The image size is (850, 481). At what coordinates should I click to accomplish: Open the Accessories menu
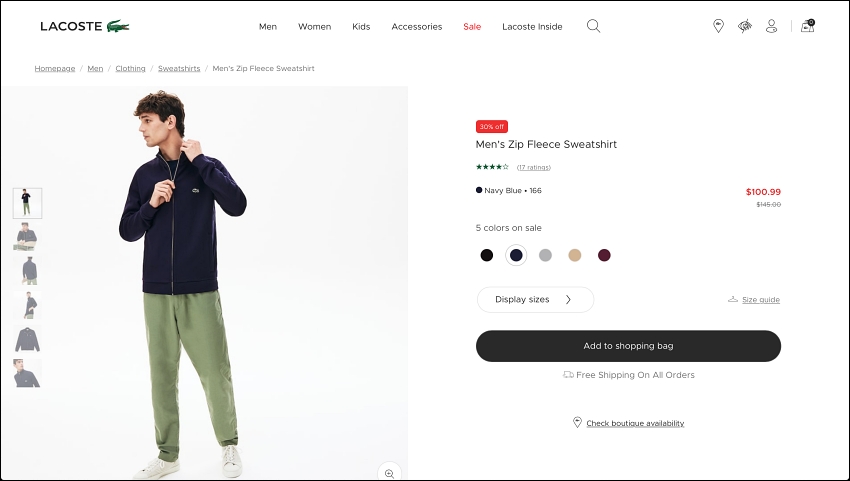click(x=417, y=27)
